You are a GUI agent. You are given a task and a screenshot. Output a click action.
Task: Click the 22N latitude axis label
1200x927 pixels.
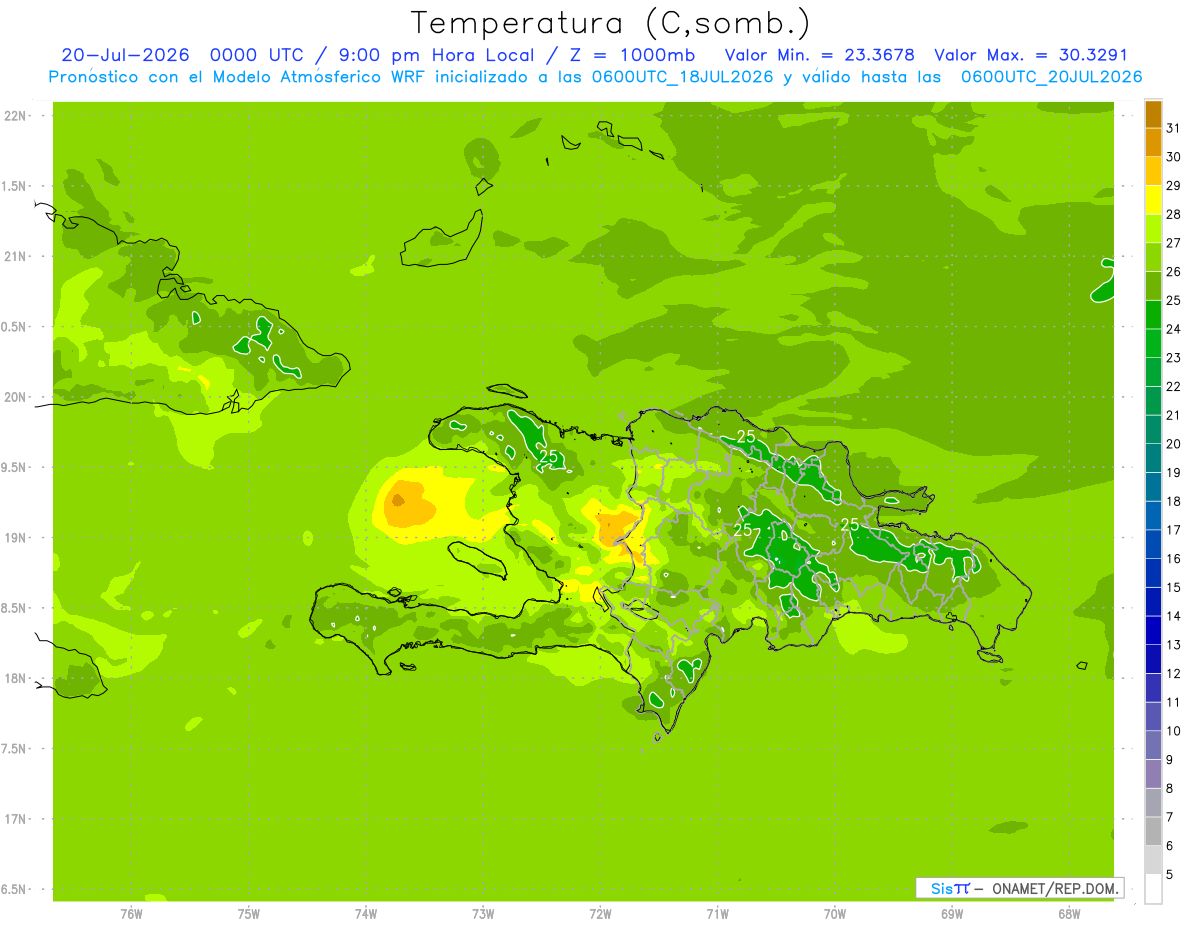15,116
